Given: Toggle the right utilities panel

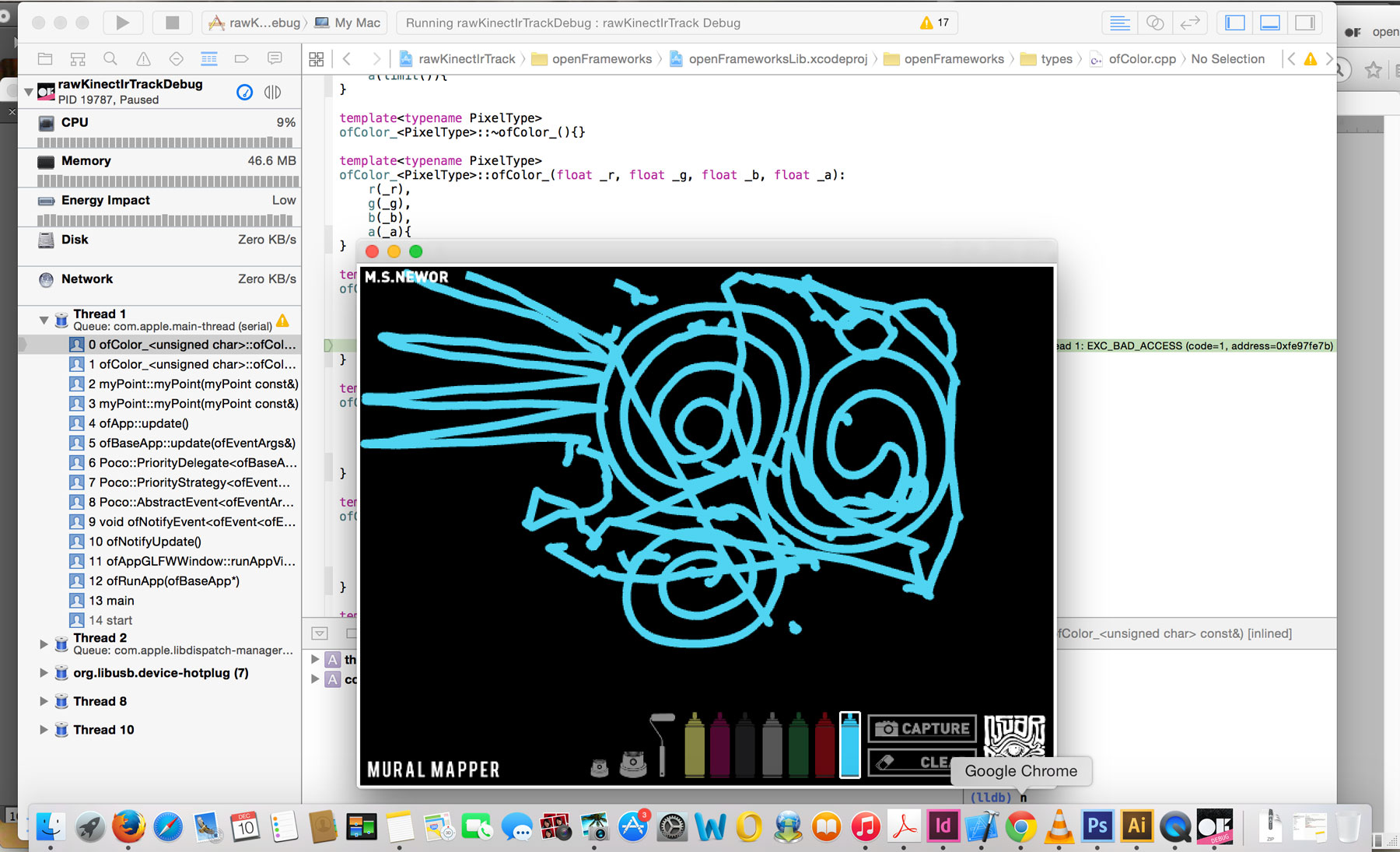Looking at the screenshot, I should pos(1305,23).
